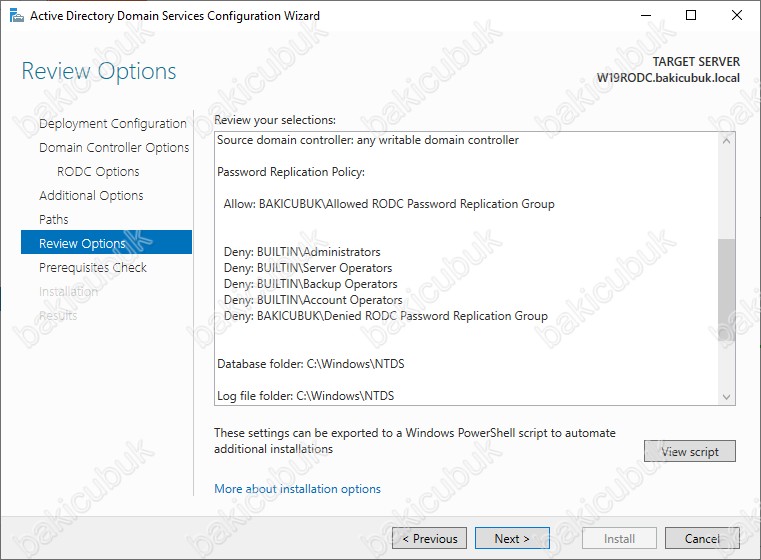Viewport: 761px width, 560px height.
Task: Click the Allow: Allowed RODC Password Replication Group line
Action: coord(389,204)
